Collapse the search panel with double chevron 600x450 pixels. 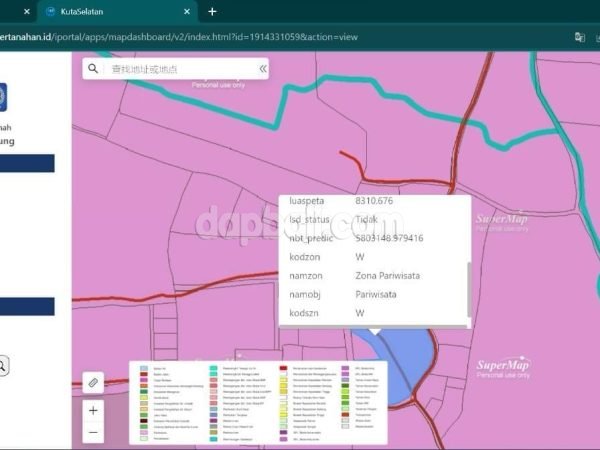[263, 69]
